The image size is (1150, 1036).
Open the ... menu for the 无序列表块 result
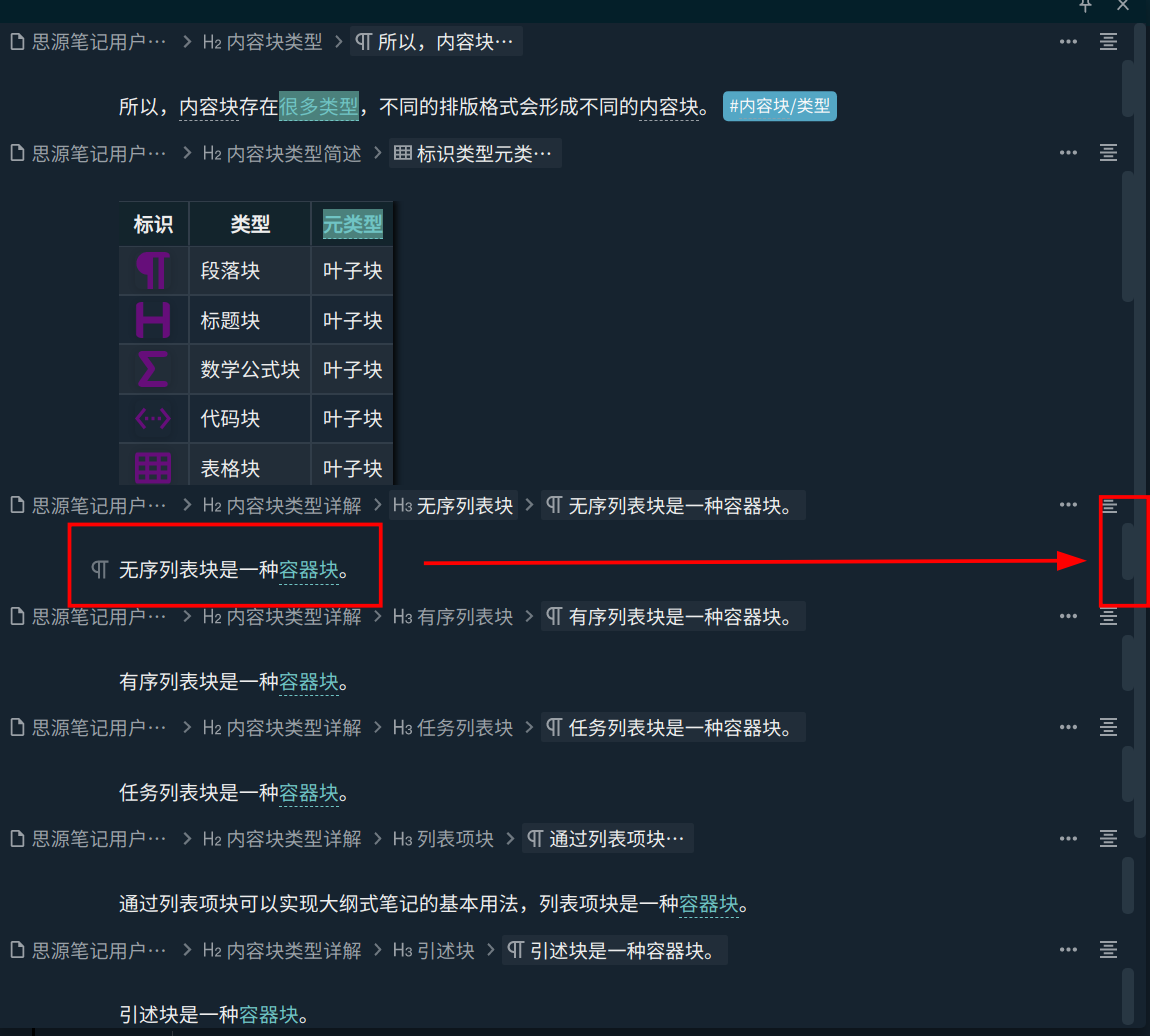(1068, 505)
